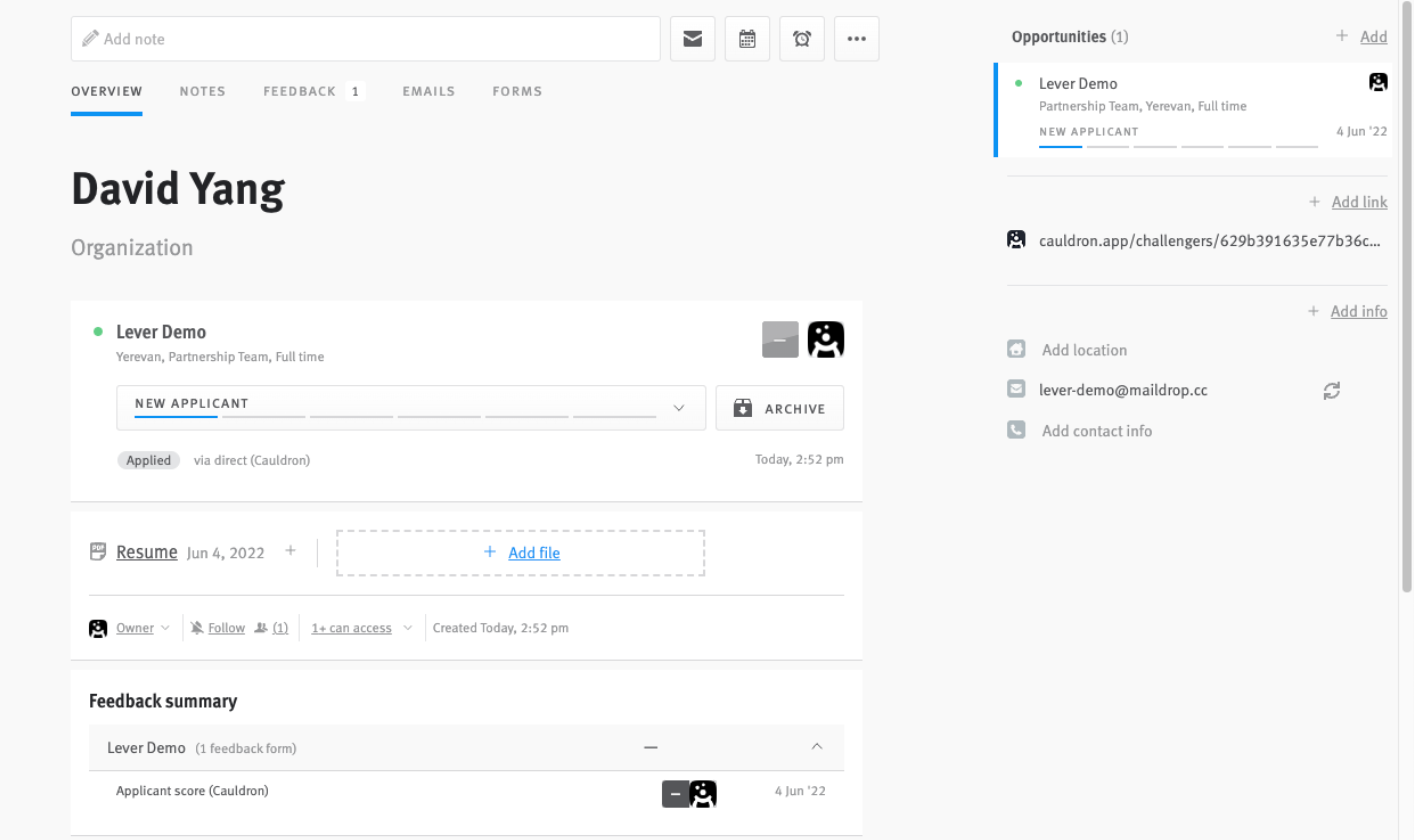Click the Cauldron avatar on the Lever Demo opportunity
This screenshot has height=840, width=1414.
pos(1378,82)
